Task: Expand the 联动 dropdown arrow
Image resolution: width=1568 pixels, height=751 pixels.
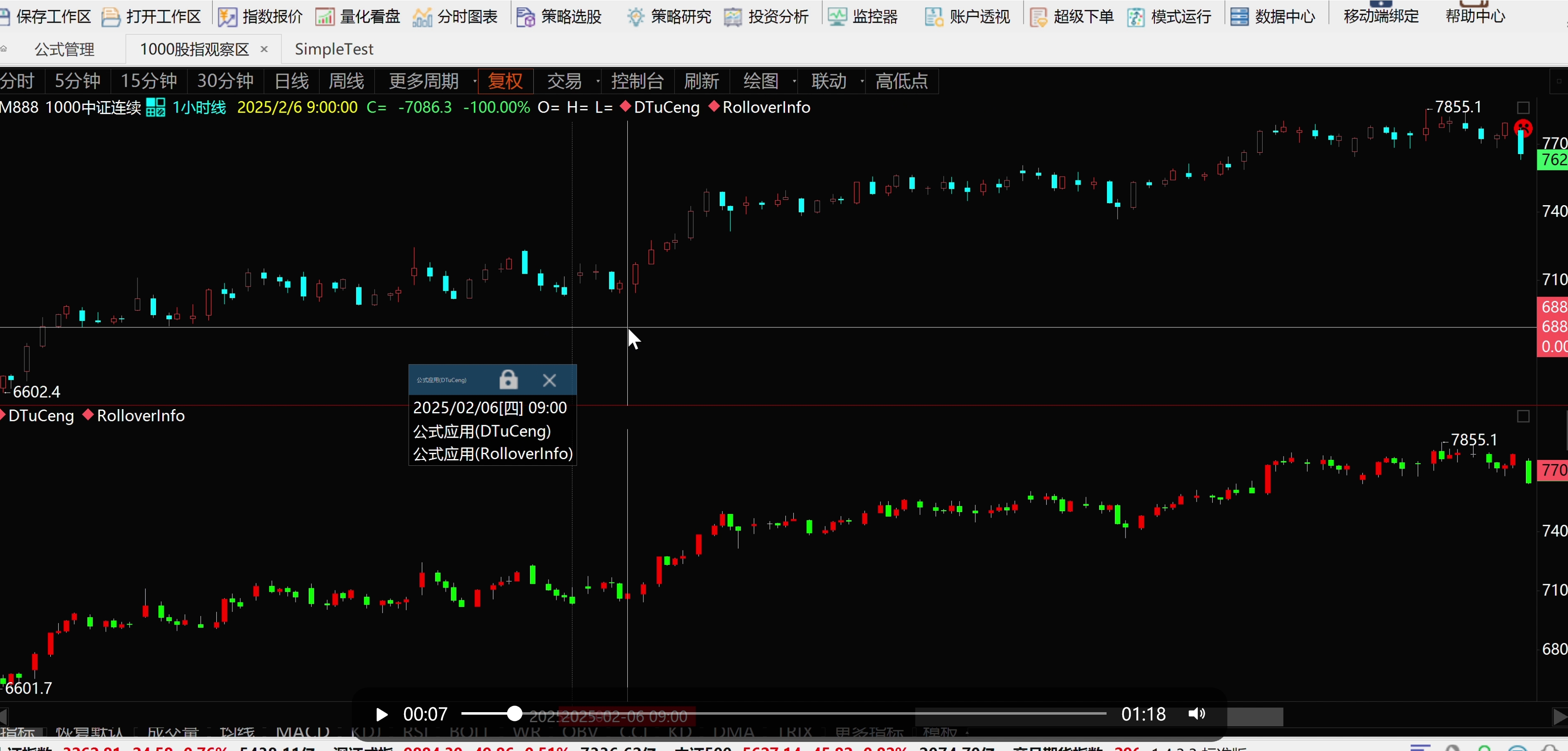Action: pos(862,81)
